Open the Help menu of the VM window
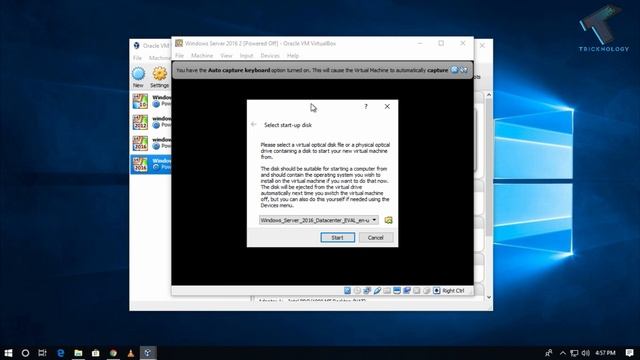640x360 pixels. click(293, 56)
